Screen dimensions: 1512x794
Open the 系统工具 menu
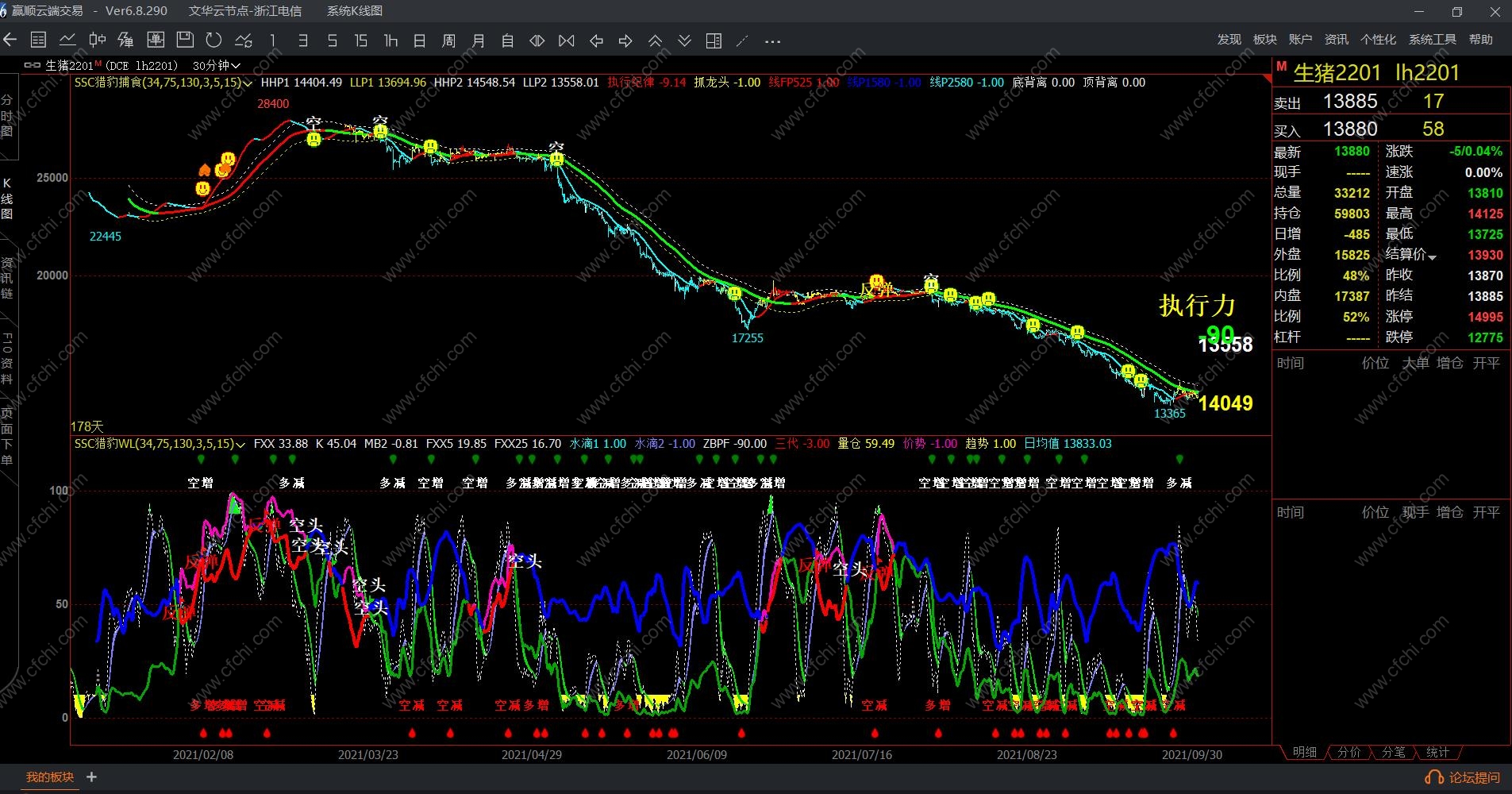point(1432,40)
